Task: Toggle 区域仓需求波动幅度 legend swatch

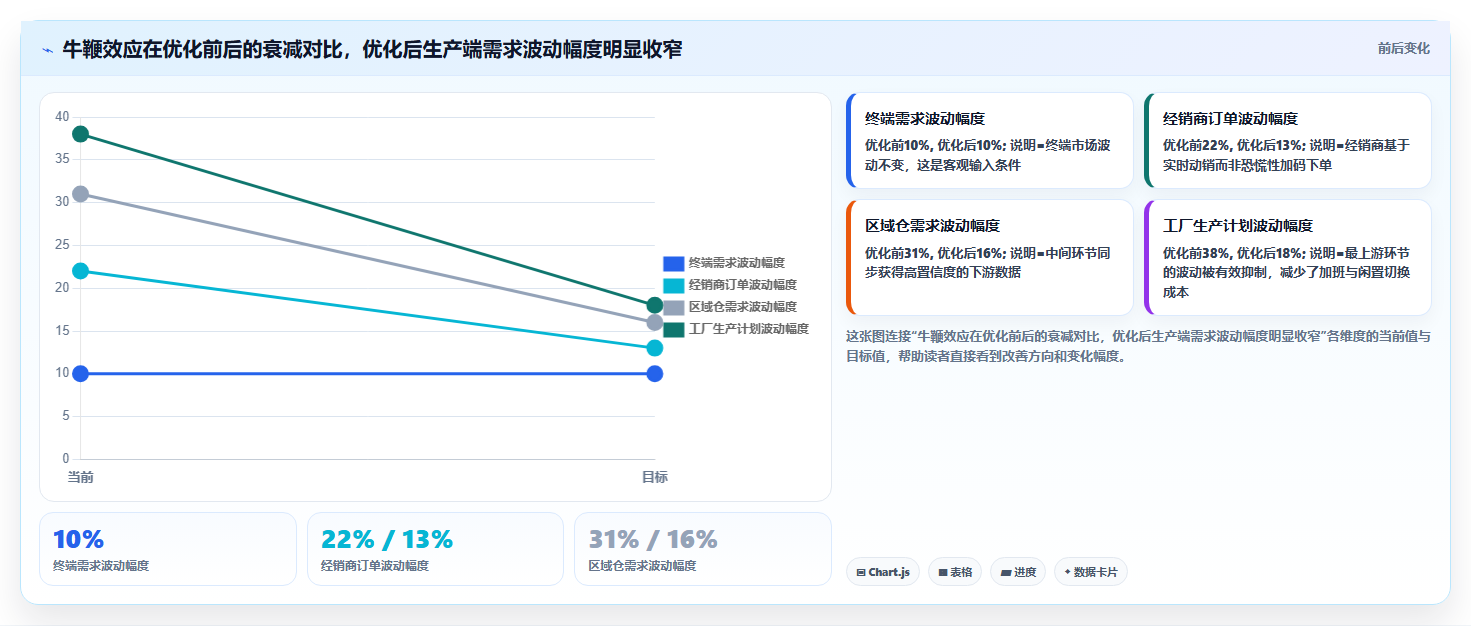Action: pos(674,307)
